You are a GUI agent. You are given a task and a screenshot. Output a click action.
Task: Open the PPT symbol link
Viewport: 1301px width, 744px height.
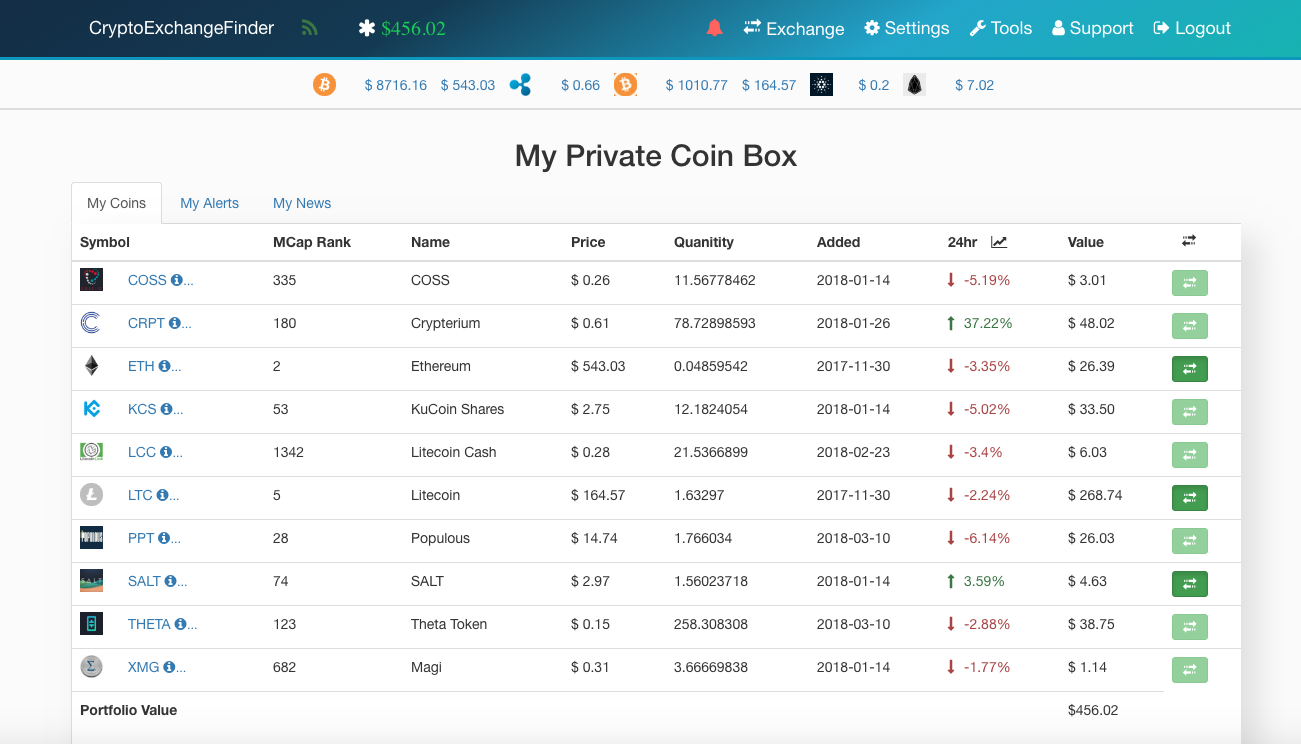[x=141, y=538]
